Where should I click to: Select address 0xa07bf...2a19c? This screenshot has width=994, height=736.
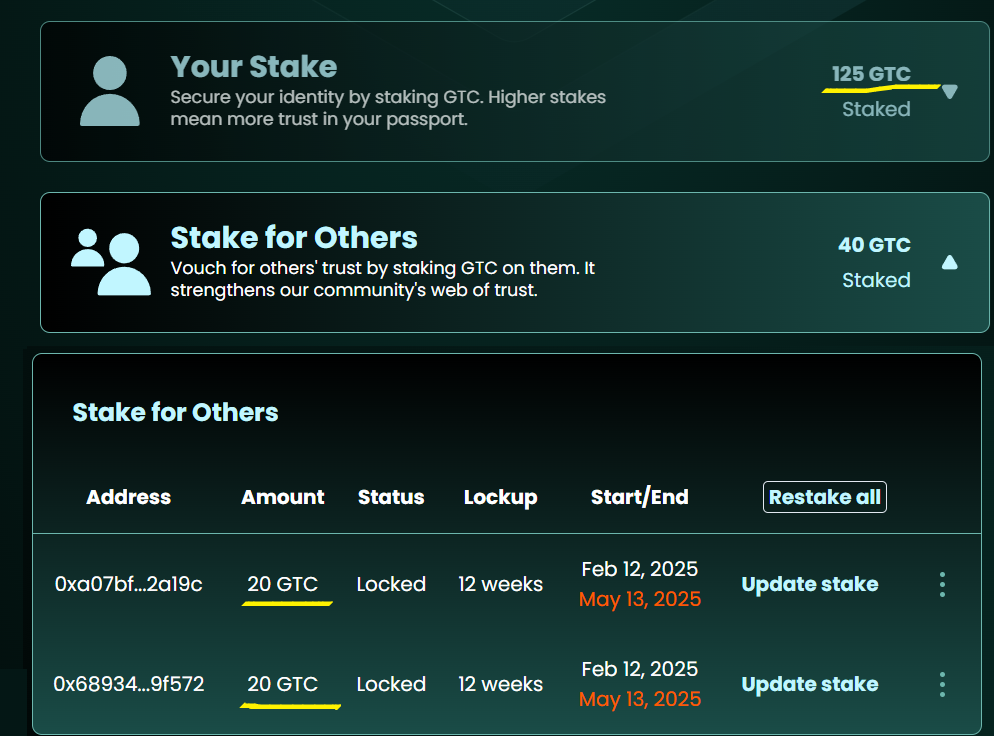129,584
